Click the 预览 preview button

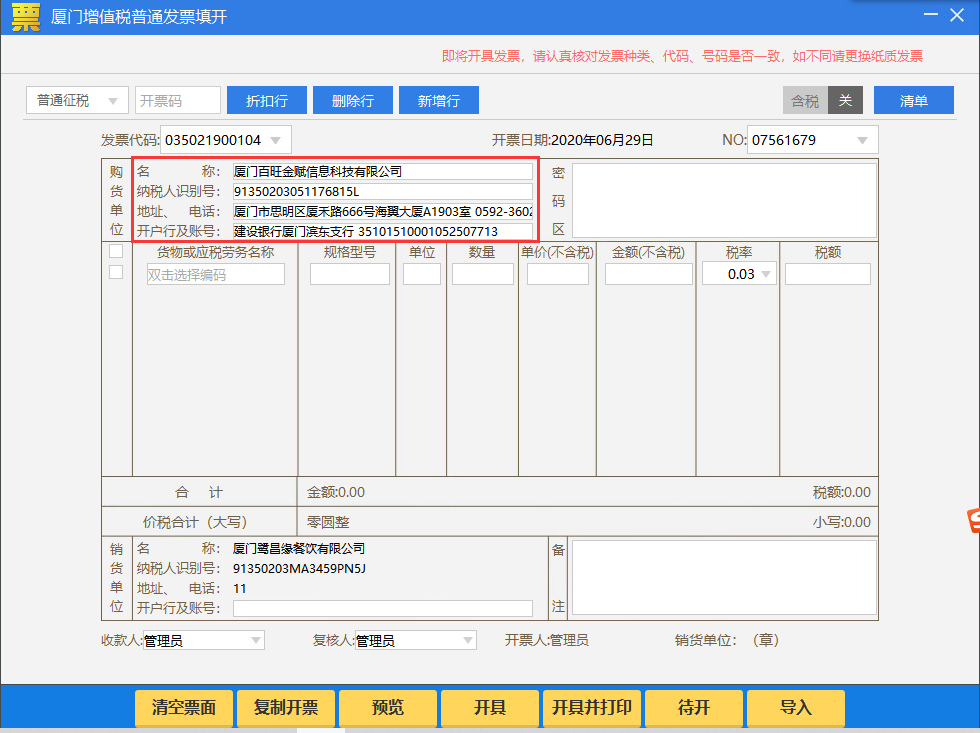tap(388, 708)
